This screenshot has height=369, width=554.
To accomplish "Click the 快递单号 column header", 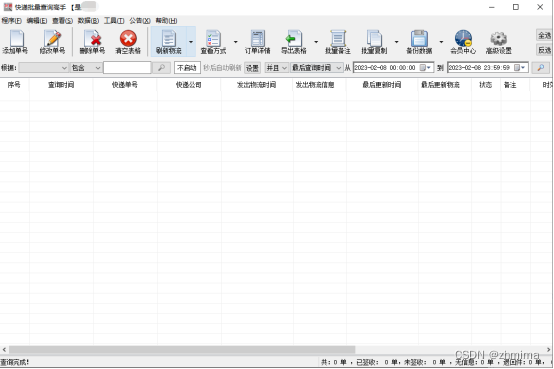I will [x=125, y=85].
